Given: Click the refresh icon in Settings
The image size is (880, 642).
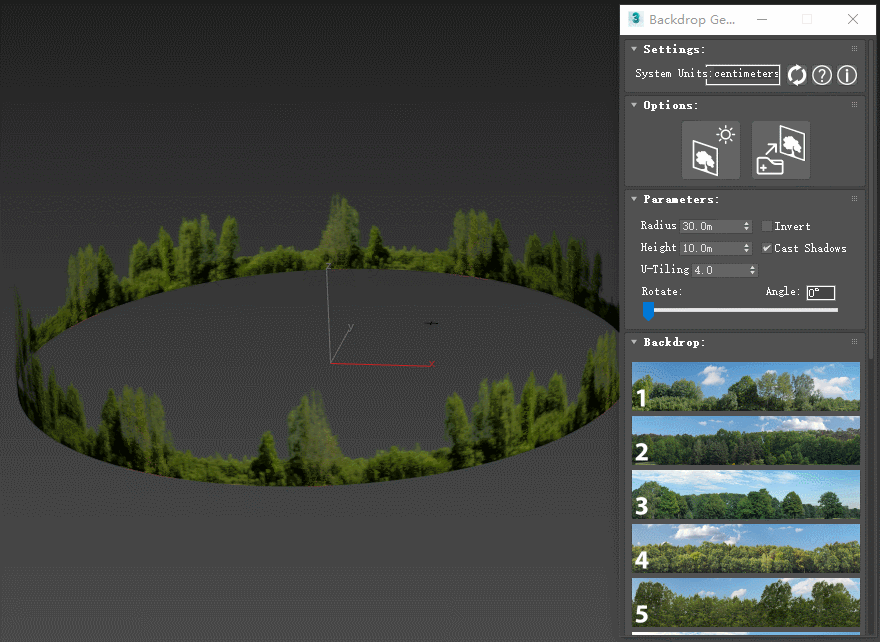Looking at the screenshot, I should [797, 75].
